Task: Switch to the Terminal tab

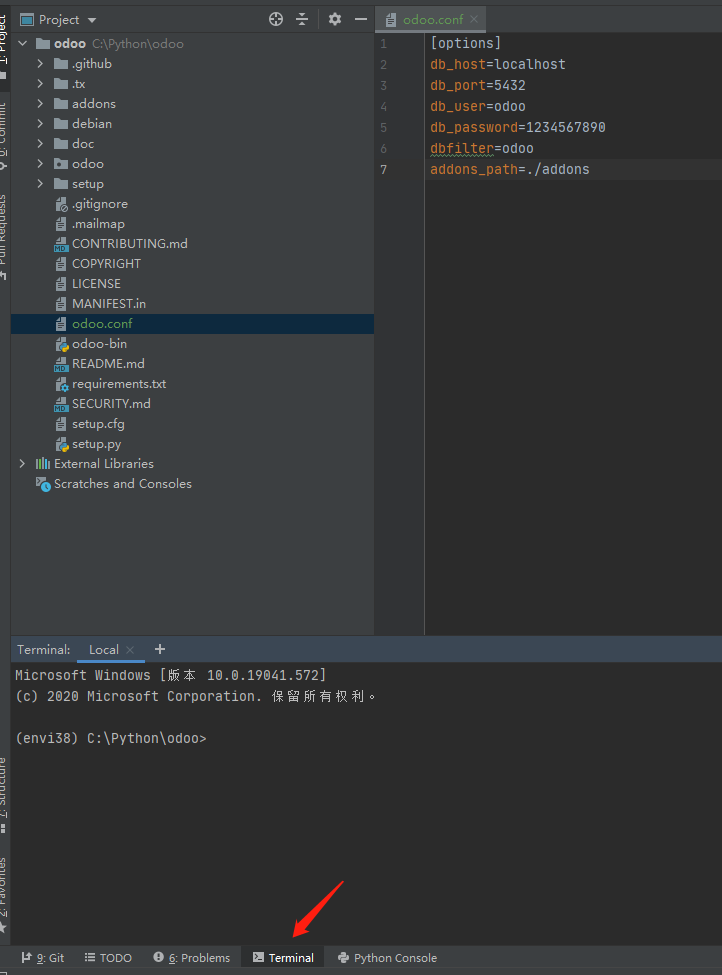Action: coord(281,957)
